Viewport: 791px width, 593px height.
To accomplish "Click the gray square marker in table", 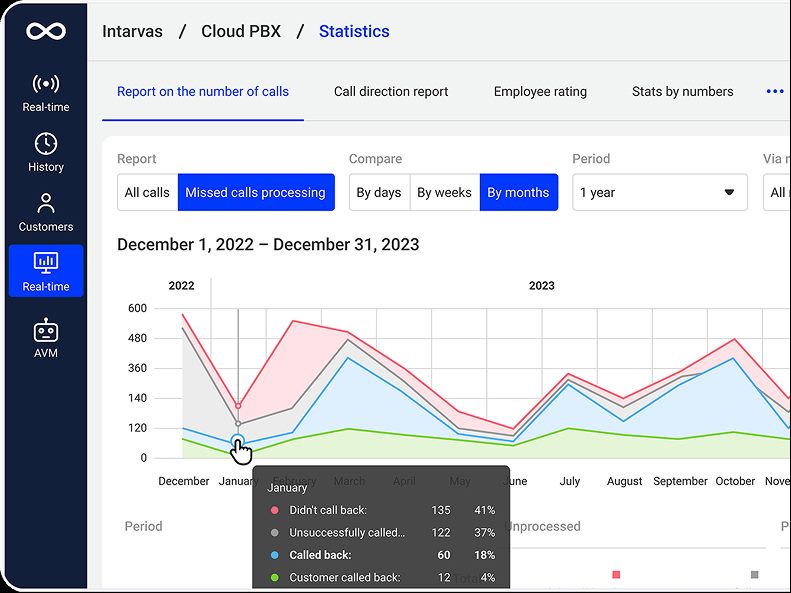I will 755,574.
